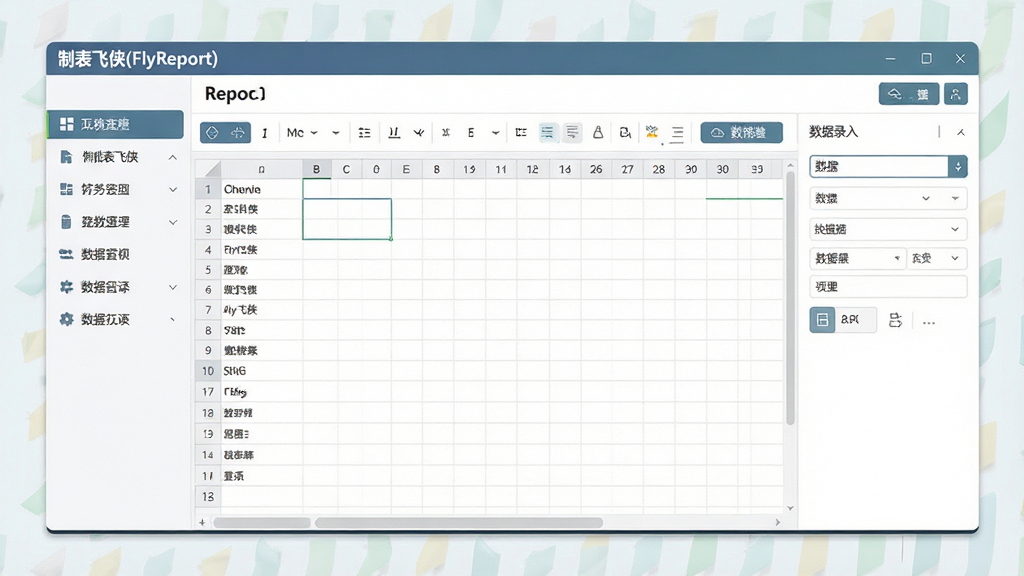Click the user profile icon at top right
The height and width of the screenshot is (576, 1024).
[955, 94]
